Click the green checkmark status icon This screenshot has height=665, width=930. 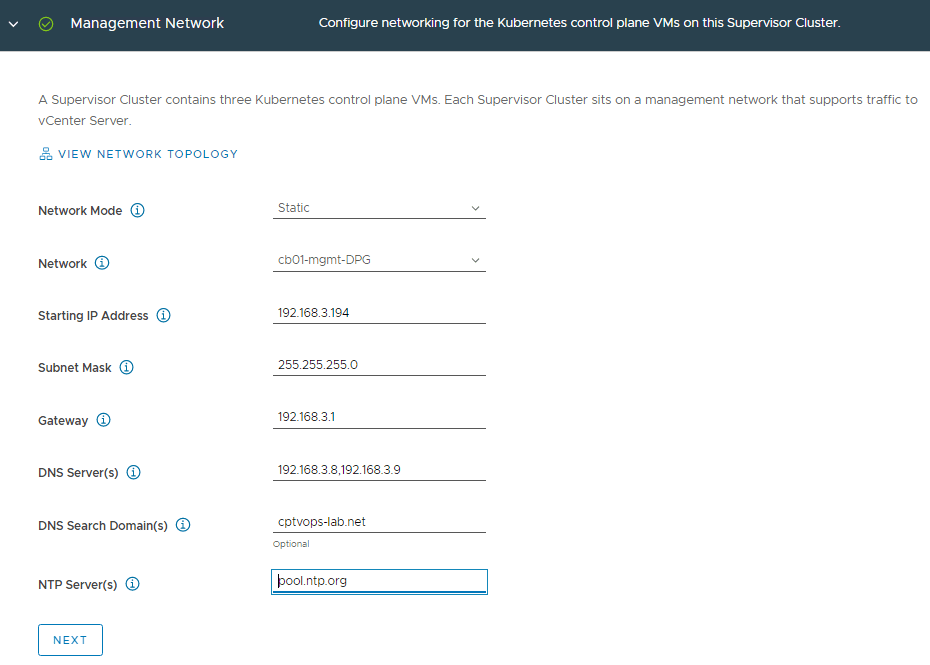(x=46, y=23)
